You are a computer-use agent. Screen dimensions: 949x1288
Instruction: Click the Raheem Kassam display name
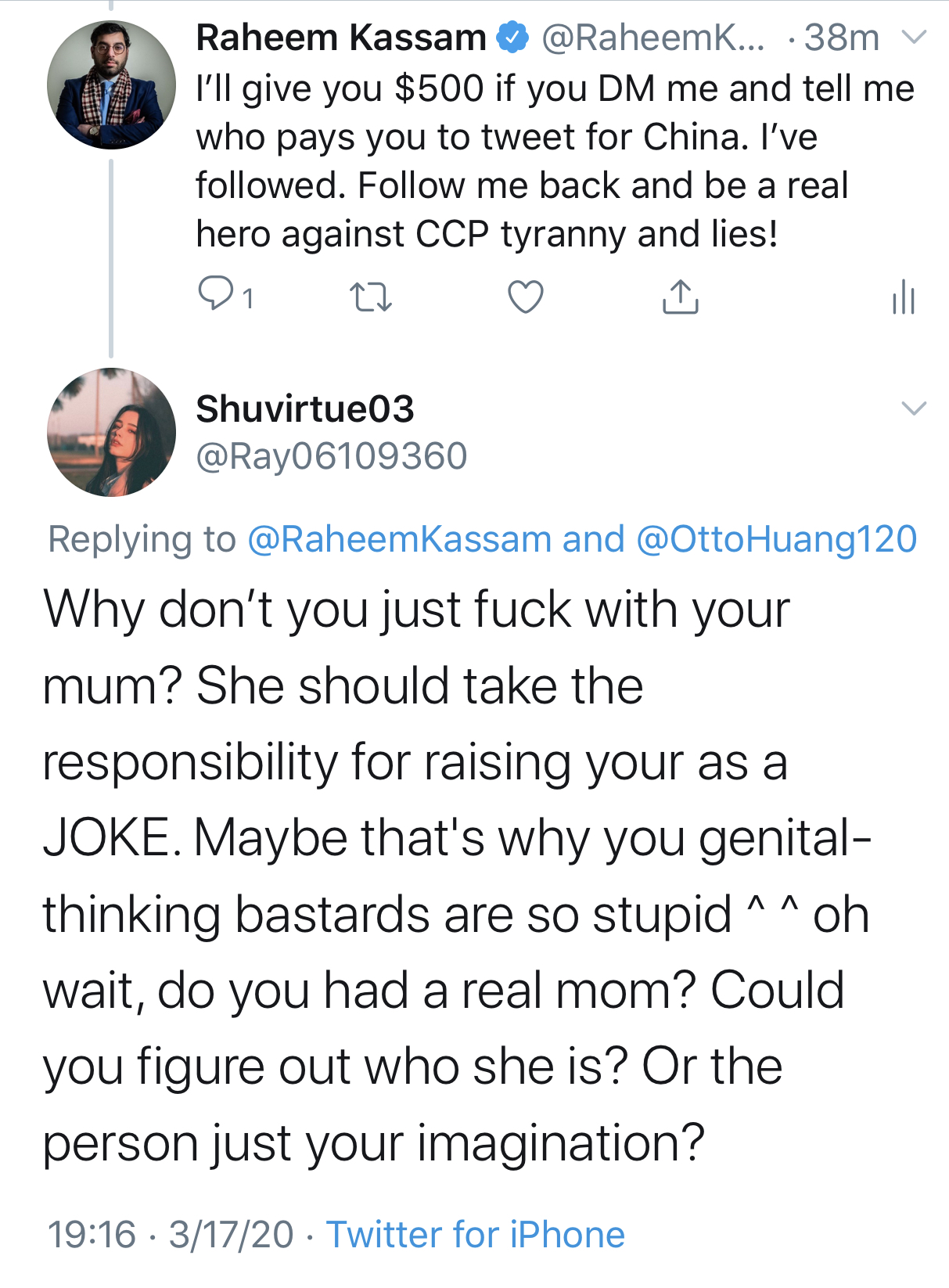(x=341, y=38)
